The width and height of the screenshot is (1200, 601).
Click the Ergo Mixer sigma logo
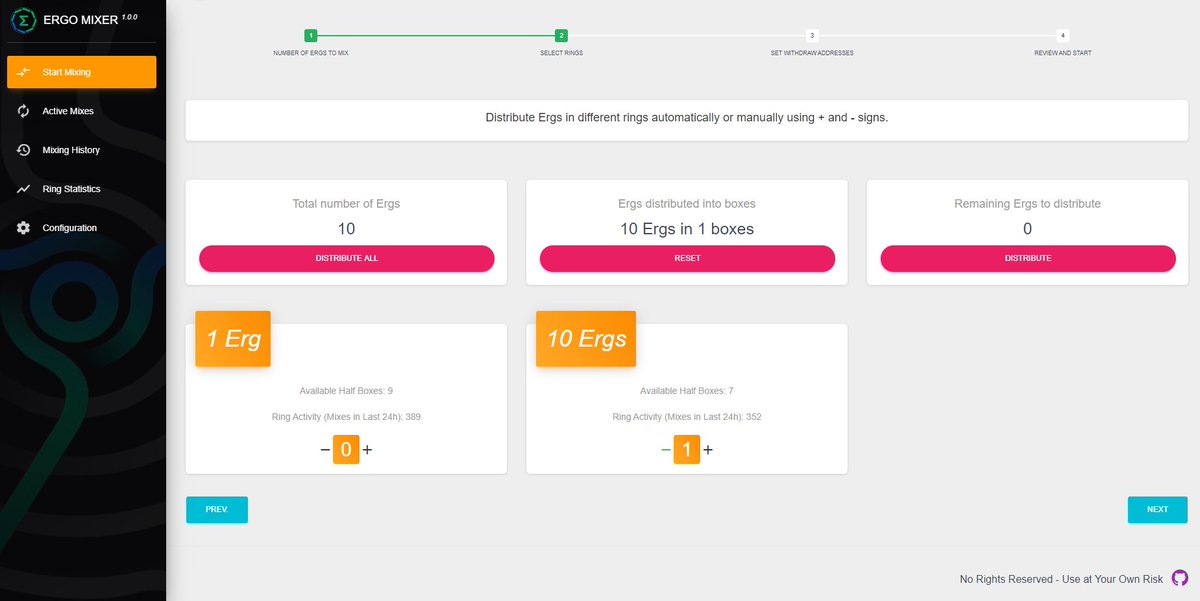25,20
